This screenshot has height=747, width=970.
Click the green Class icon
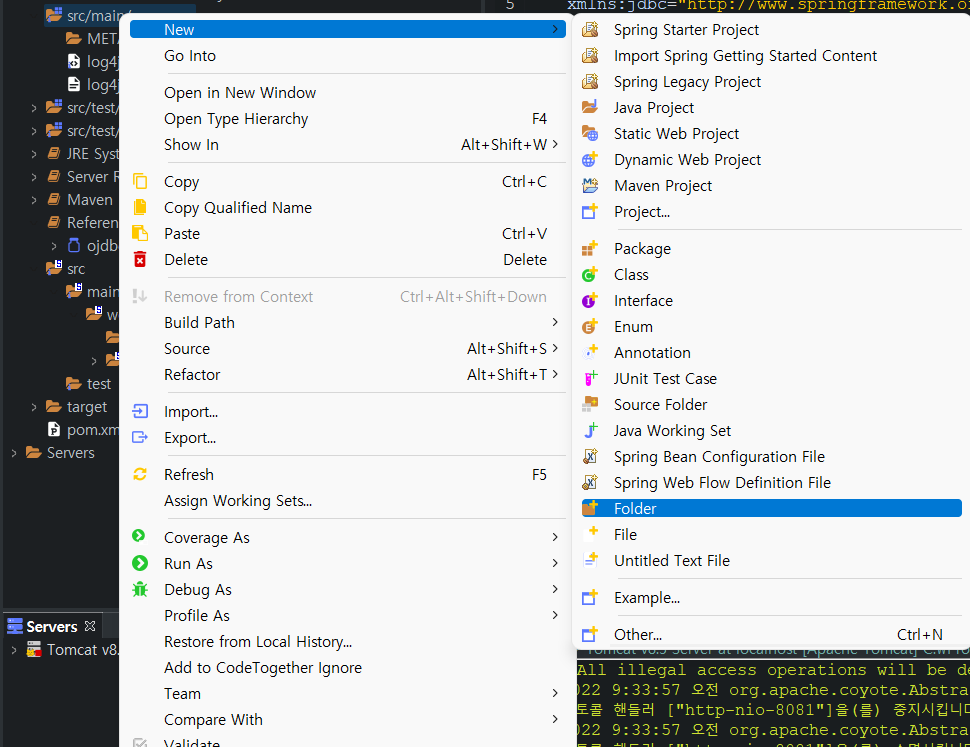coord(590,274)
